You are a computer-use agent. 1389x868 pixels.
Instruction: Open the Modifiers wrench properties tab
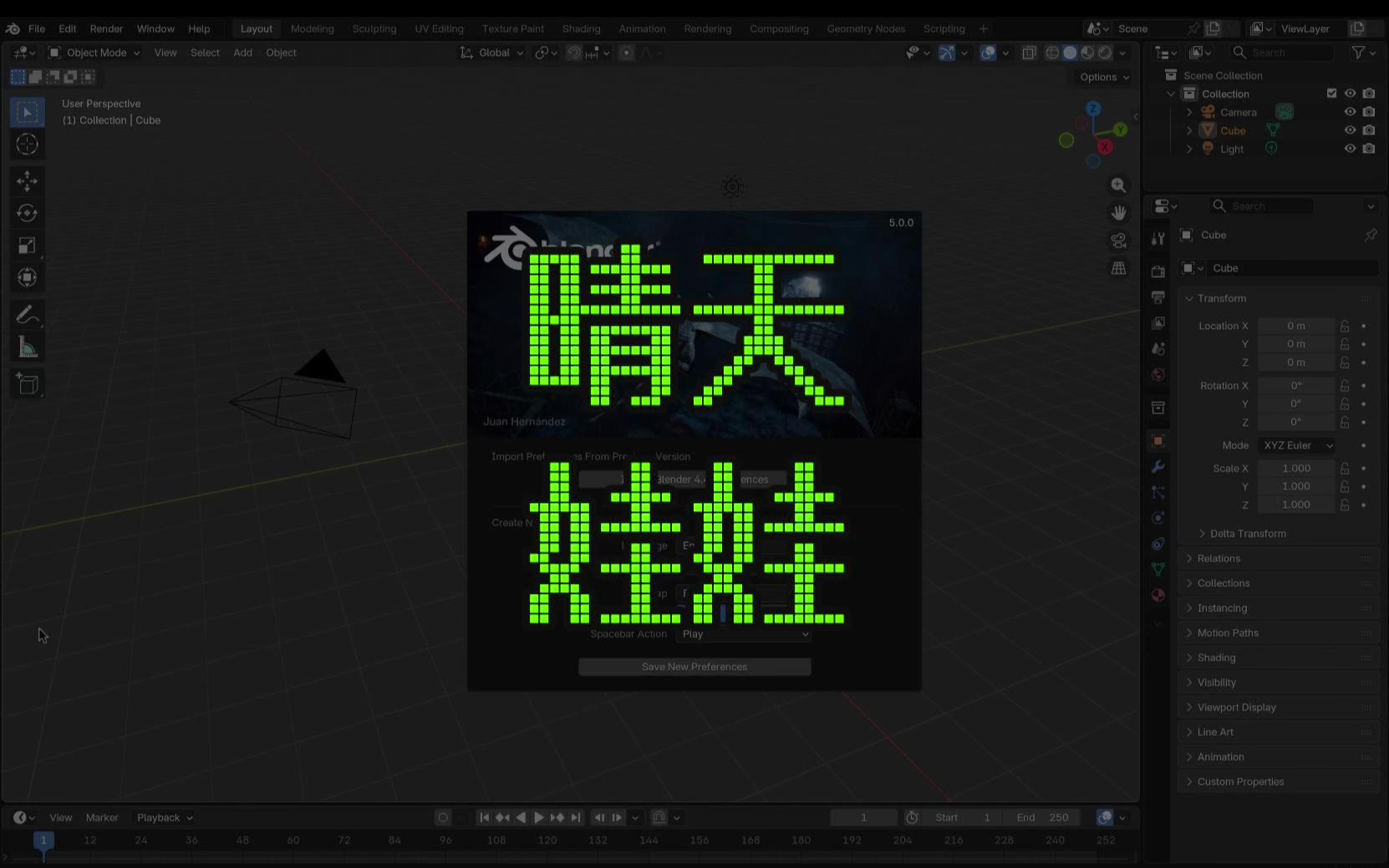pos(1157,466)
